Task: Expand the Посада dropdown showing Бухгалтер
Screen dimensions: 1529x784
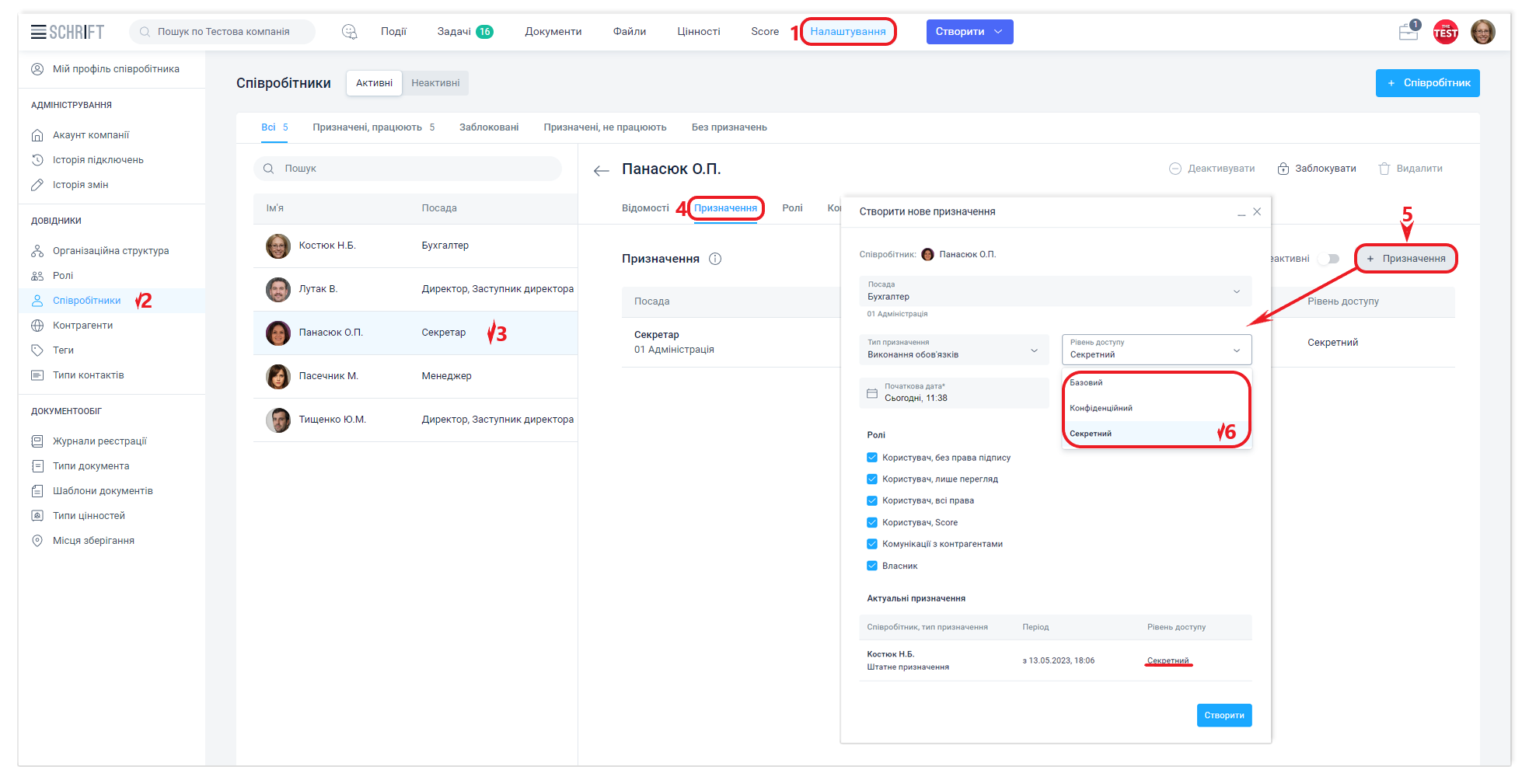Action: click(x=1236, y=291)
